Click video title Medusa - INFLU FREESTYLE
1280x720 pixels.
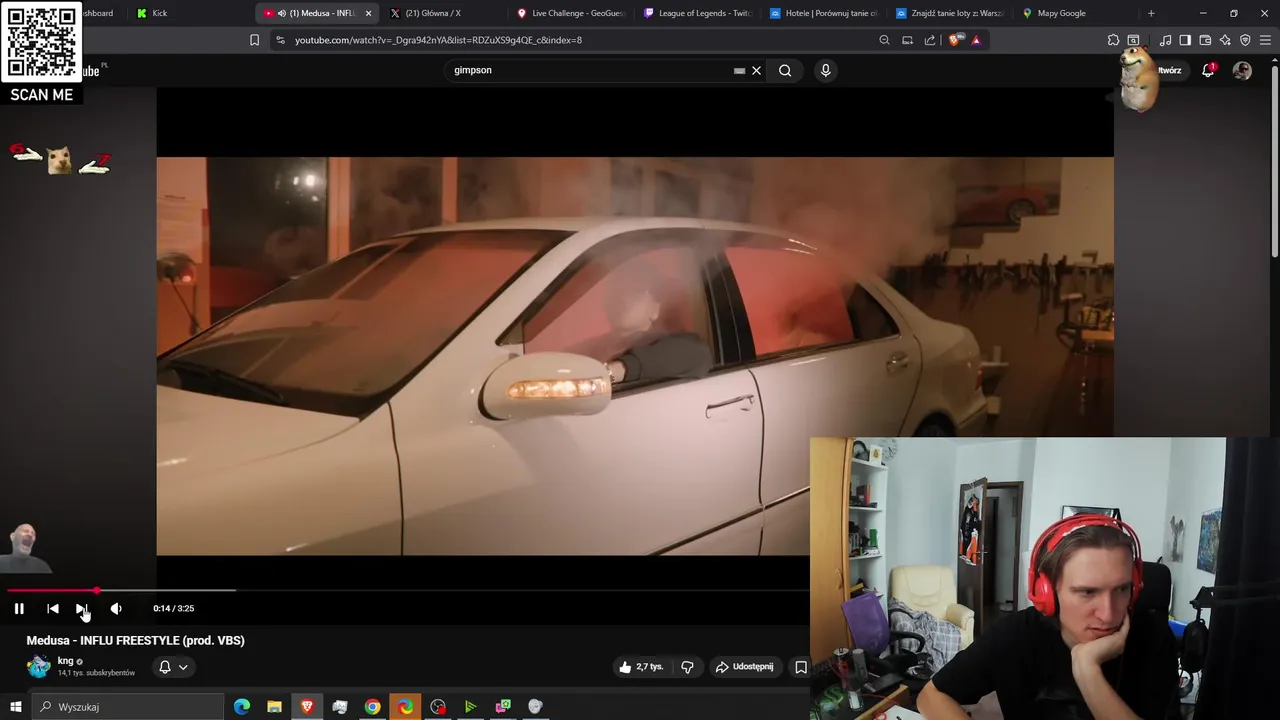tap(136, 640)
